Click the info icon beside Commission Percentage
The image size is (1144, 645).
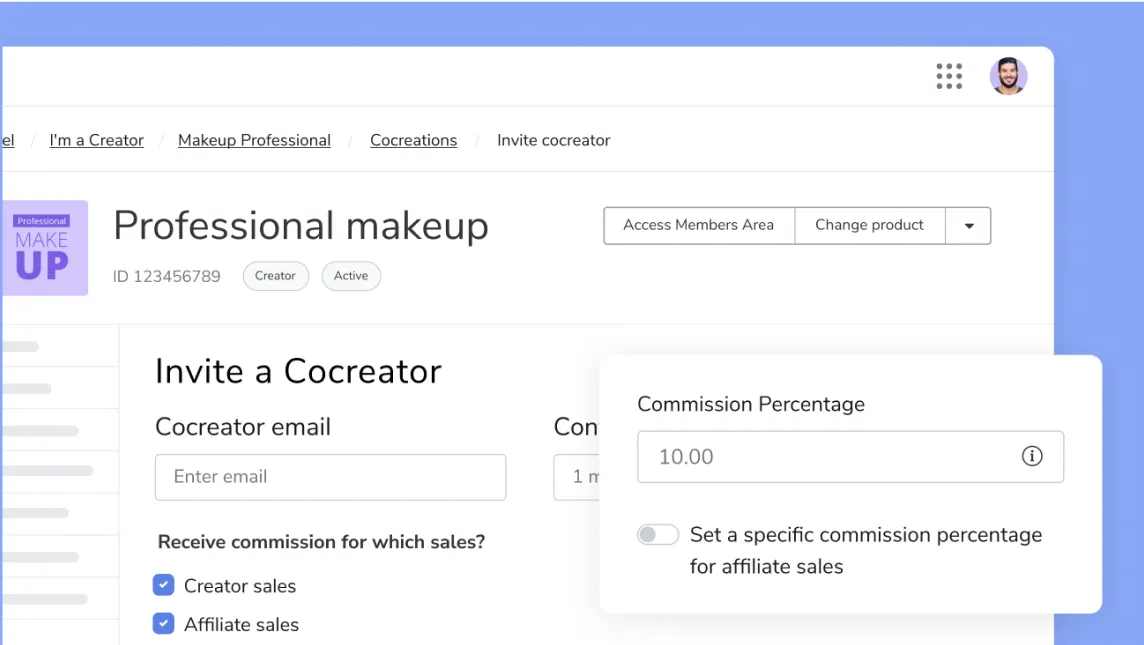click(x=1032, y=456)
